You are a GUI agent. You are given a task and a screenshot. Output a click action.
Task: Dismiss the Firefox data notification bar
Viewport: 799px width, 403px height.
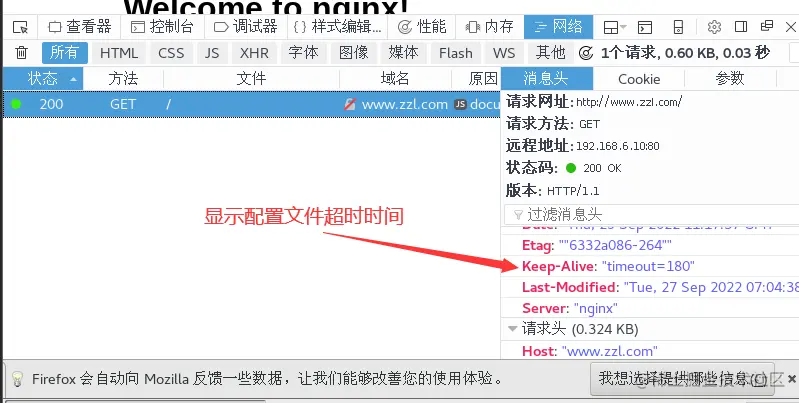coord(791,379)
